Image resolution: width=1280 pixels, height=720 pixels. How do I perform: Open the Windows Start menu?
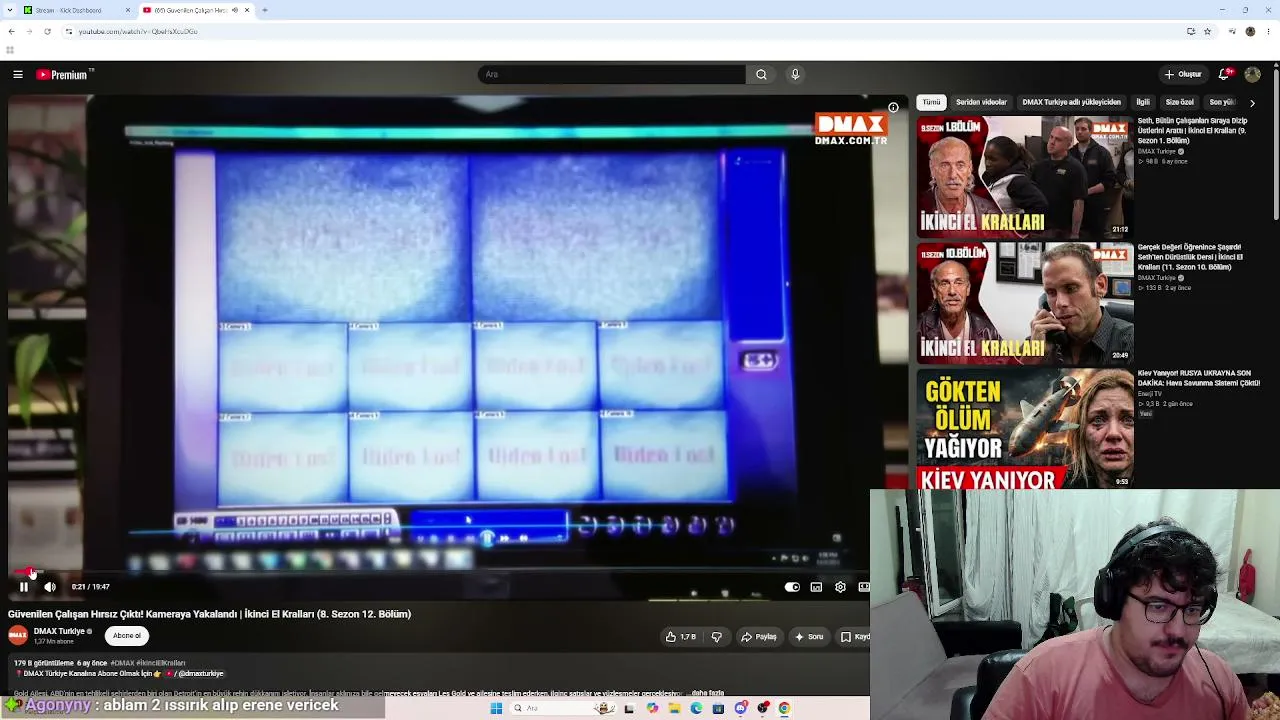click(x=496, y=708)
